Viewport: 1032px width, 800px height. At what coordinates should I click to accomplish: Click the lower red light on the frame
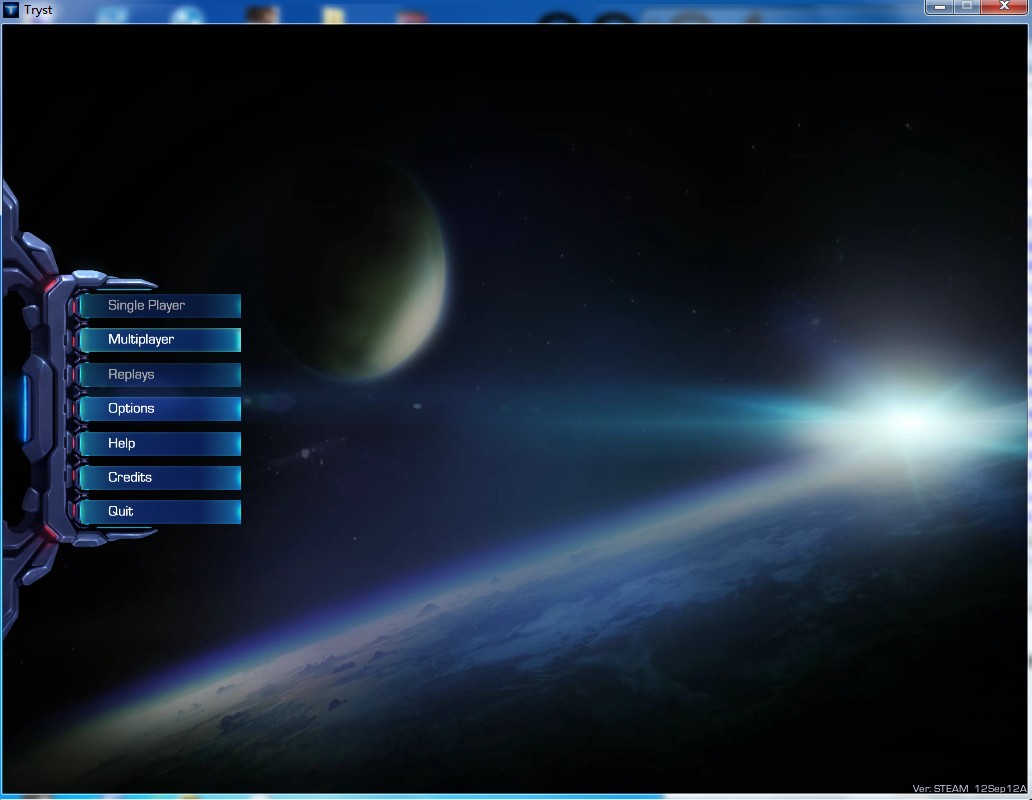coord(50,534)
